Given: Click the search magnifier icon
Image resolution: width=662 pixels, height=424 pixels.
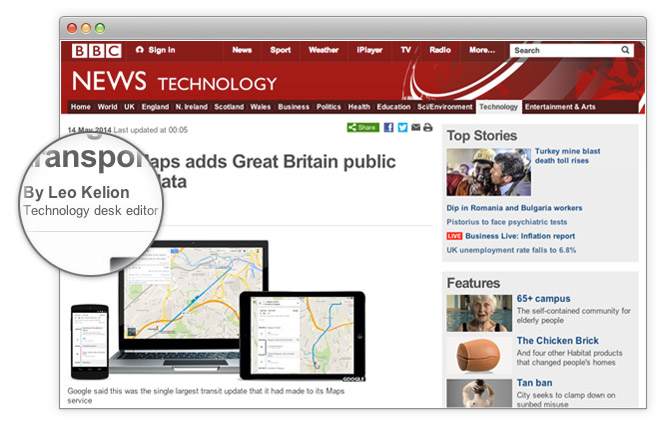Looking at the screenshot, I should pos(625,50).
